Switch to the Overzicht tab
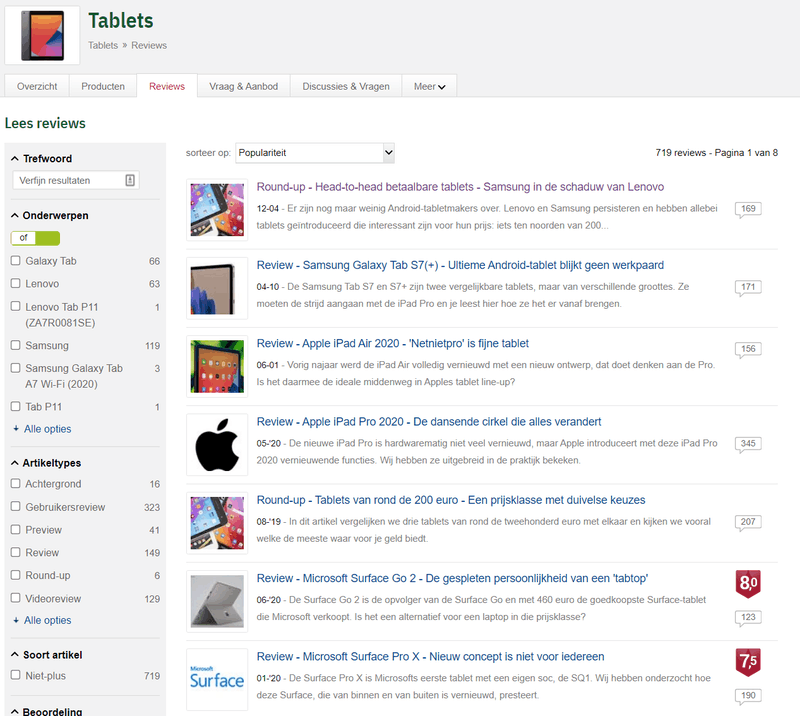Viewport: 800px width, 716px height. (37, 86)
